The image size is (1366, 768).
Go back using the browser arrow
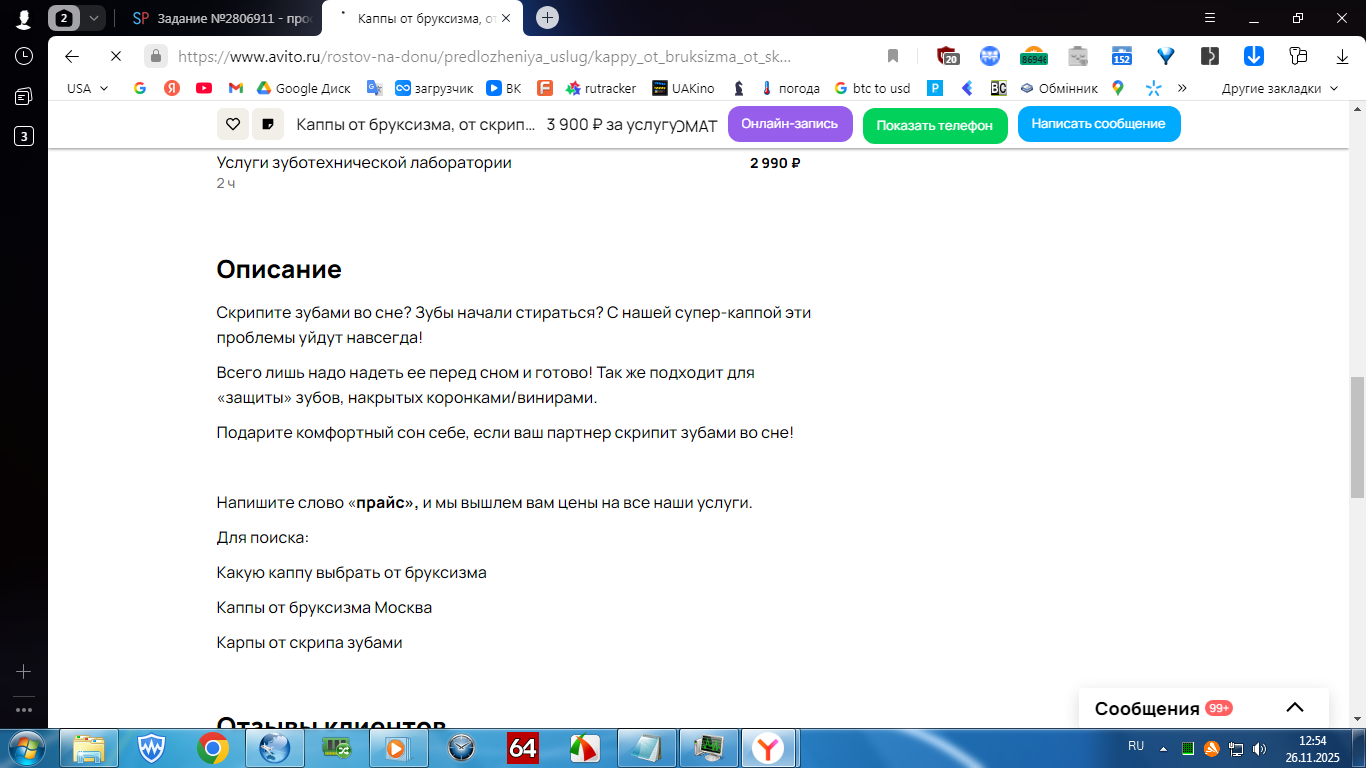click(72, 56)
